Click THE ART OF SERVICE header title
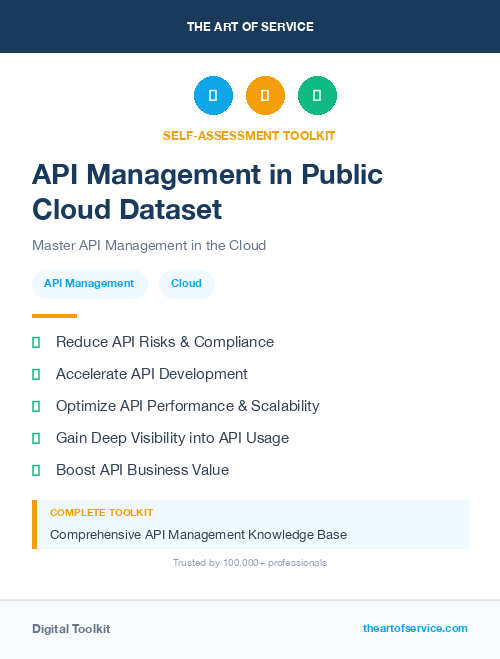Image resolution: width=500 pixels, height=659 pixels. click(x=250, y=27)
